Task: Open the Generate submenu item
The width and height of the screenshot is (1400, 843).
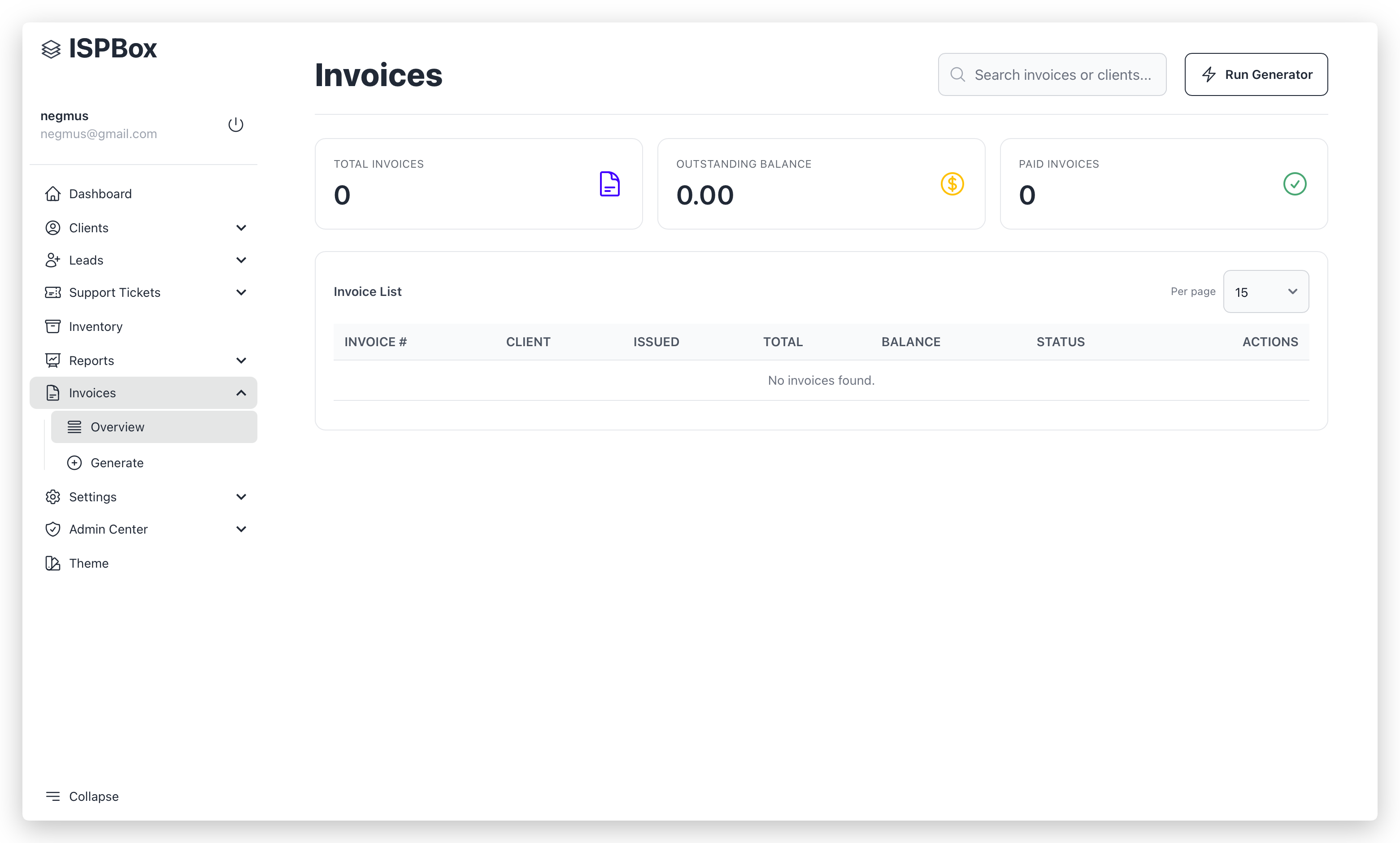Action: click(117, 463)
